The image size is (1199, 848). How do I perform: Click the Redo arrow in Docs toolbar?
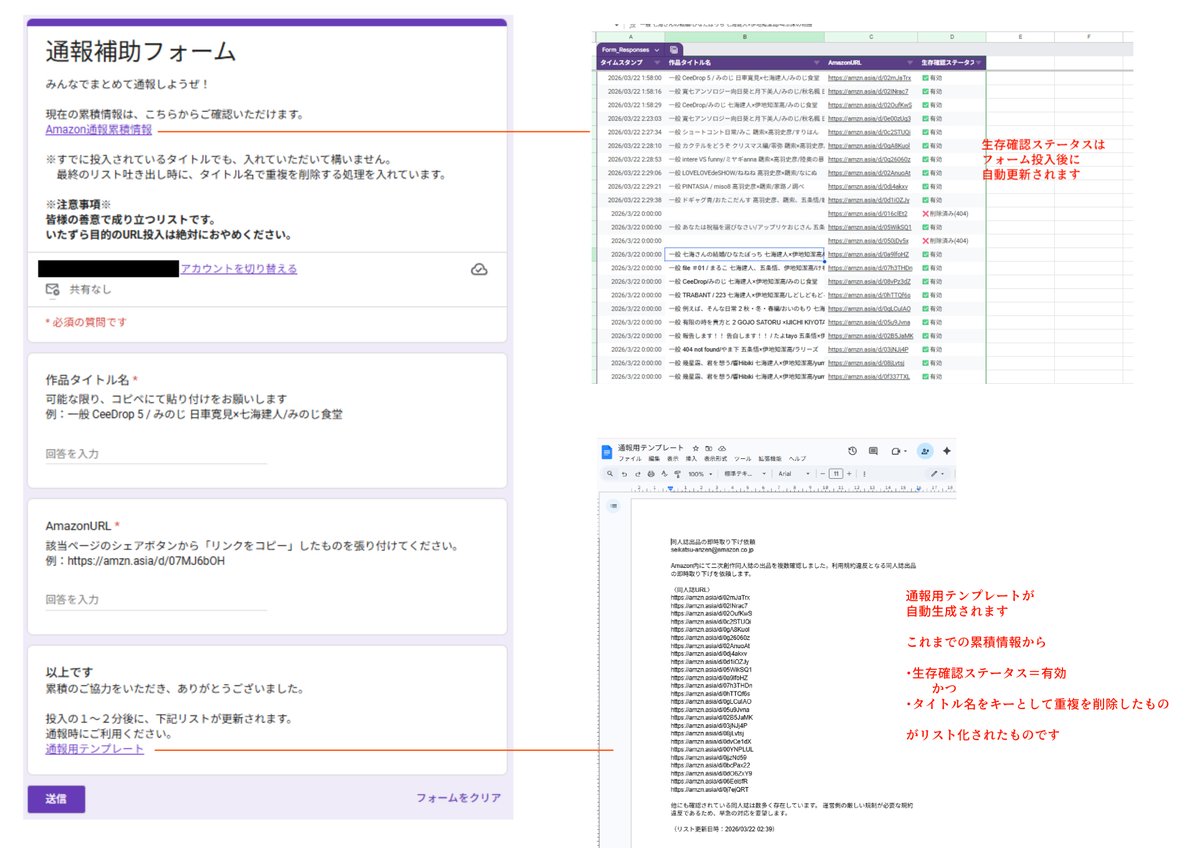[x=638, y=474]
